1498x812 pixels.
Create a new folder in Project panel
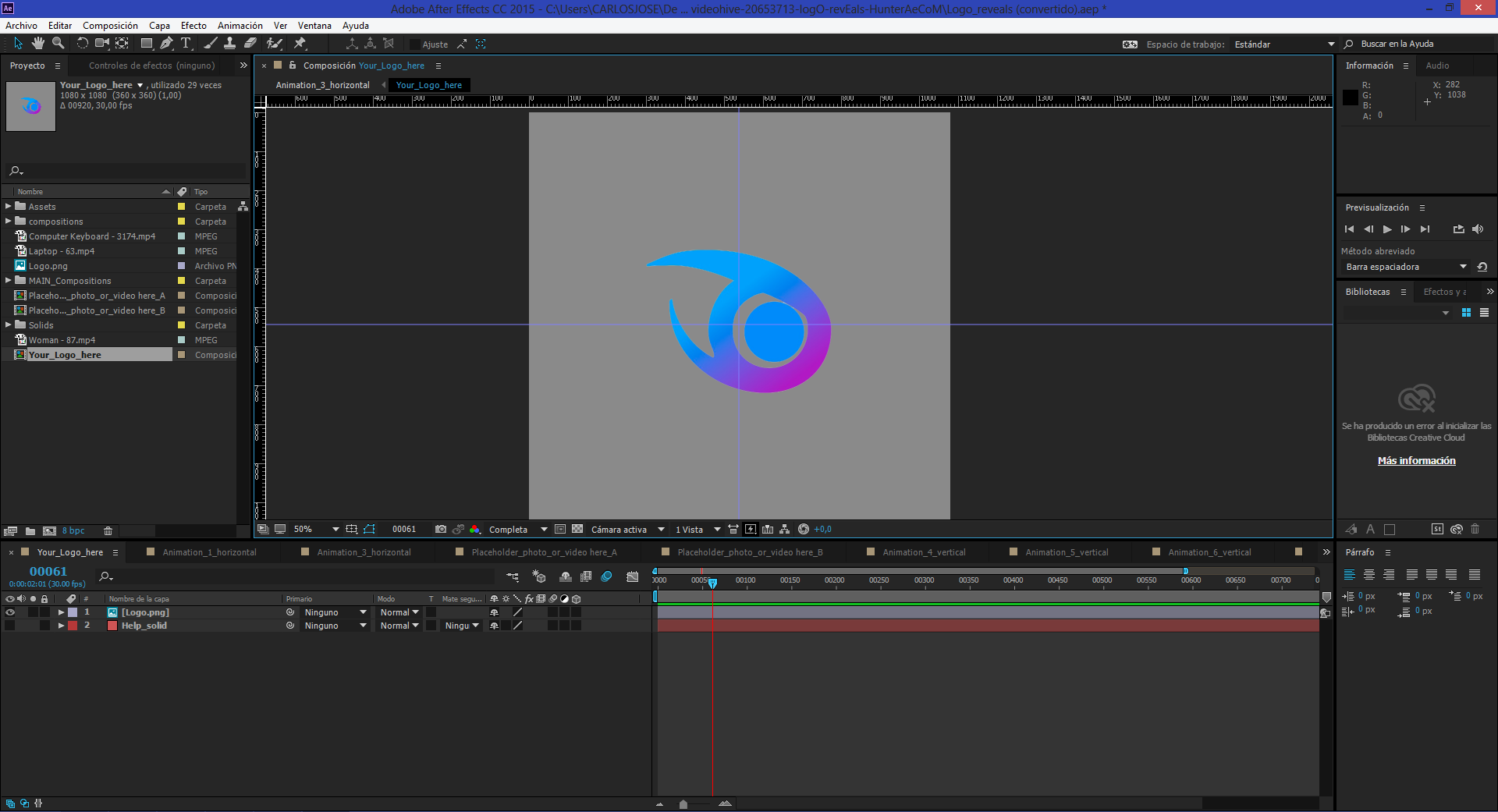(x=30, y=531)
